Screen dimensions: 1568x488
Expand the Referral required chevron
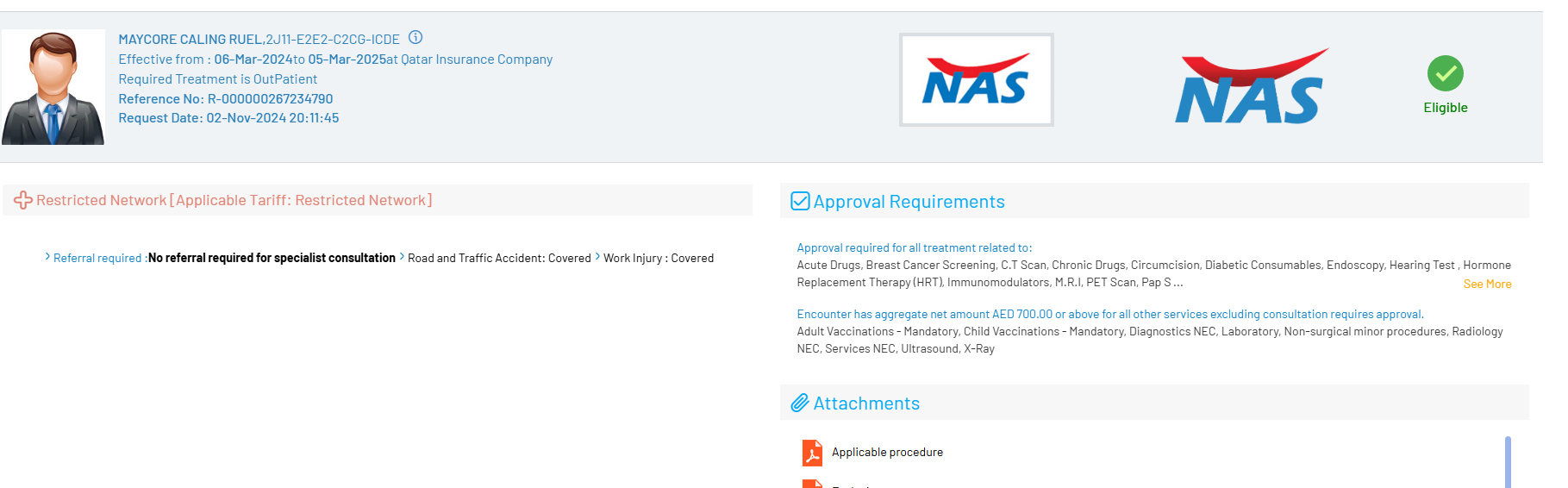pos(47,256)
